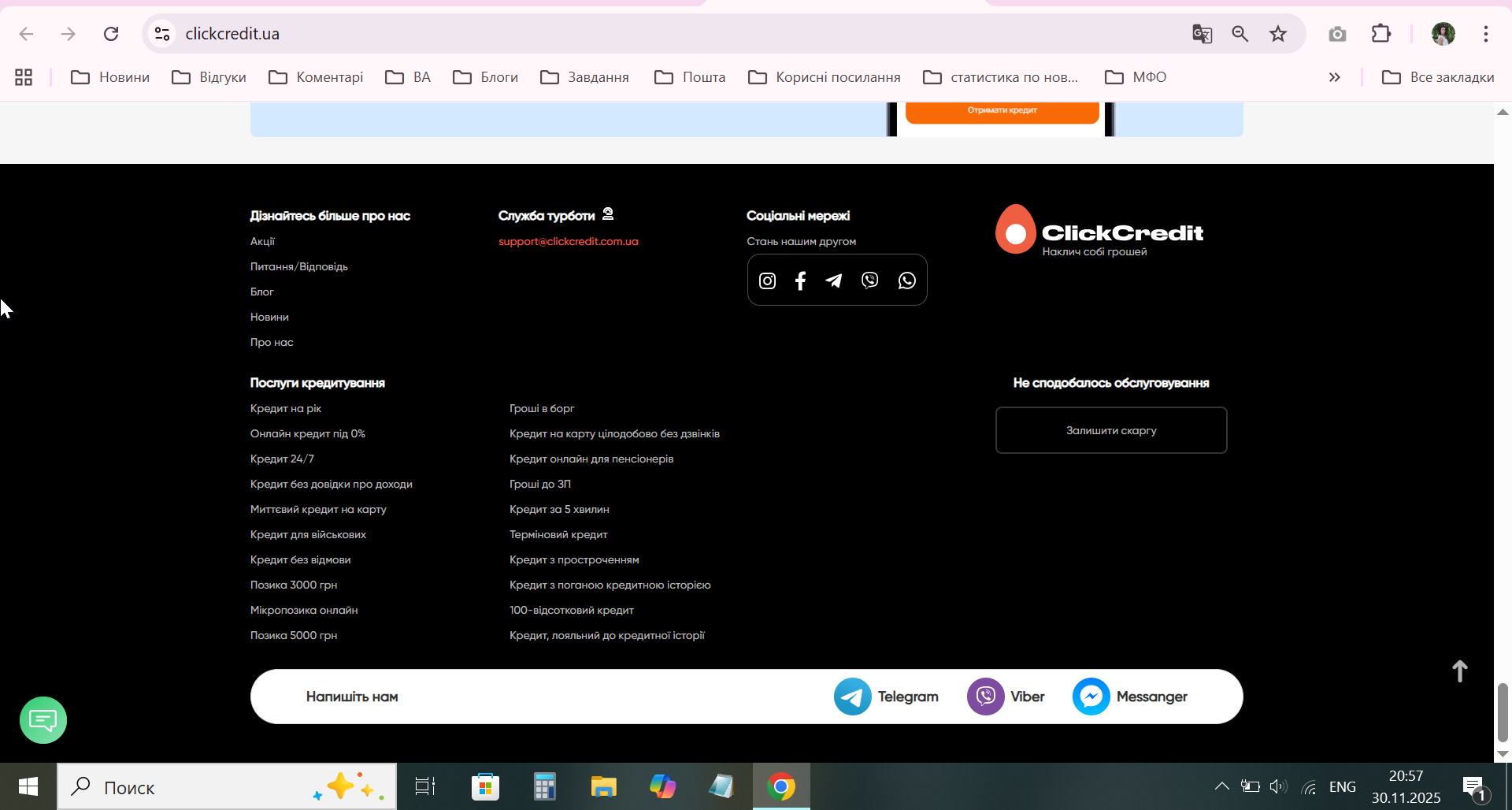Click the support@clickcredit.com.ua email link
The image size is (1512, 810).
569,241
